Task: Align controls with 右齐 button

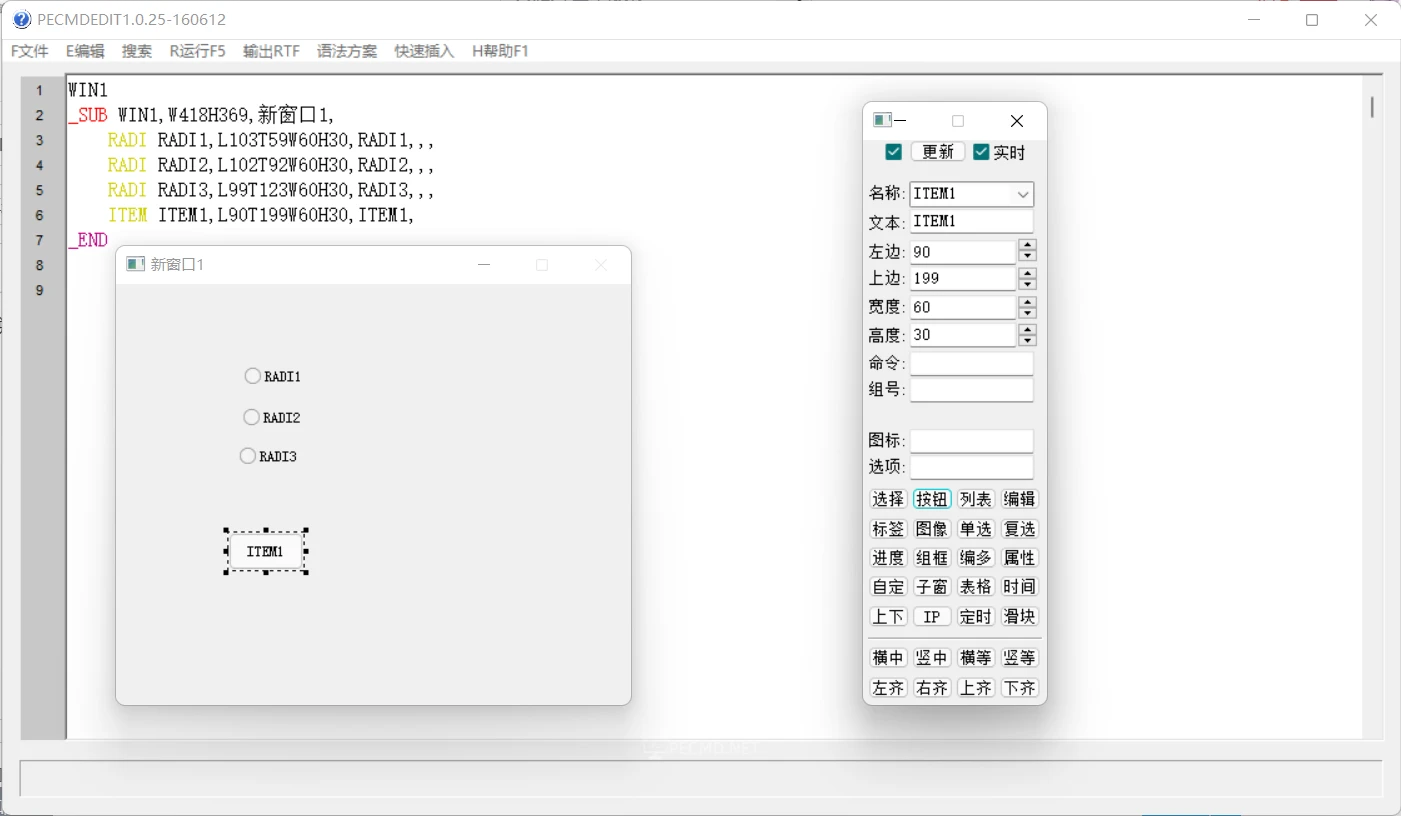Action: (x=932, y=688)
